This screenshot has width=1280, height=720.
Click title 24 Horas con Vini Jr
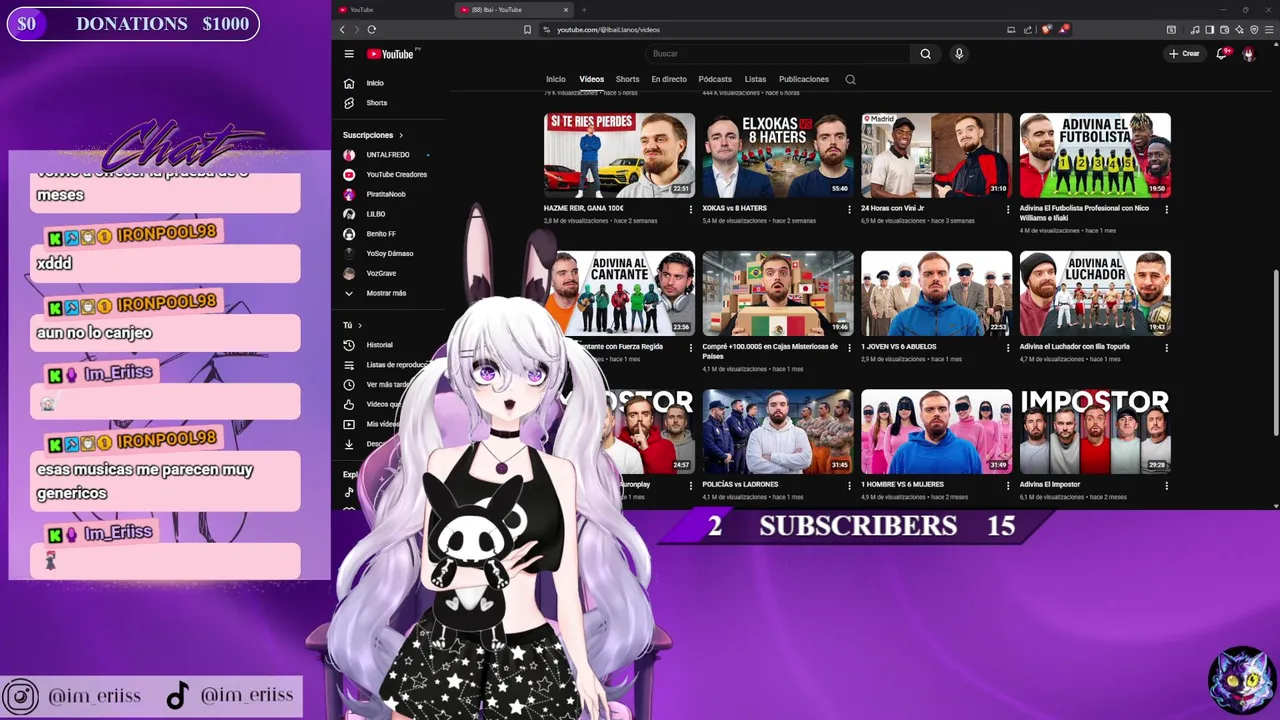pos(894,208)
